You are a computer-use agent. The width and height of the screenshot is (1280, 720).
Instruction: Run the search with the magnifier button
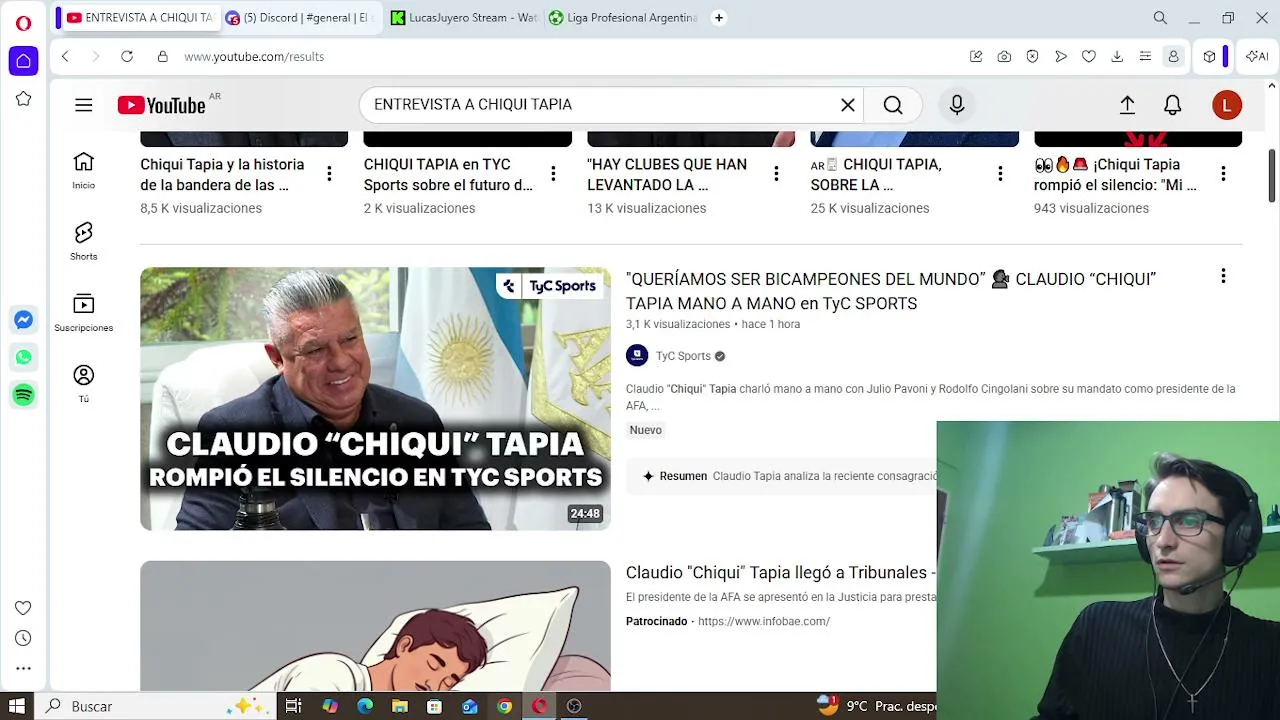pyautogui.click(x=893, y=105)
